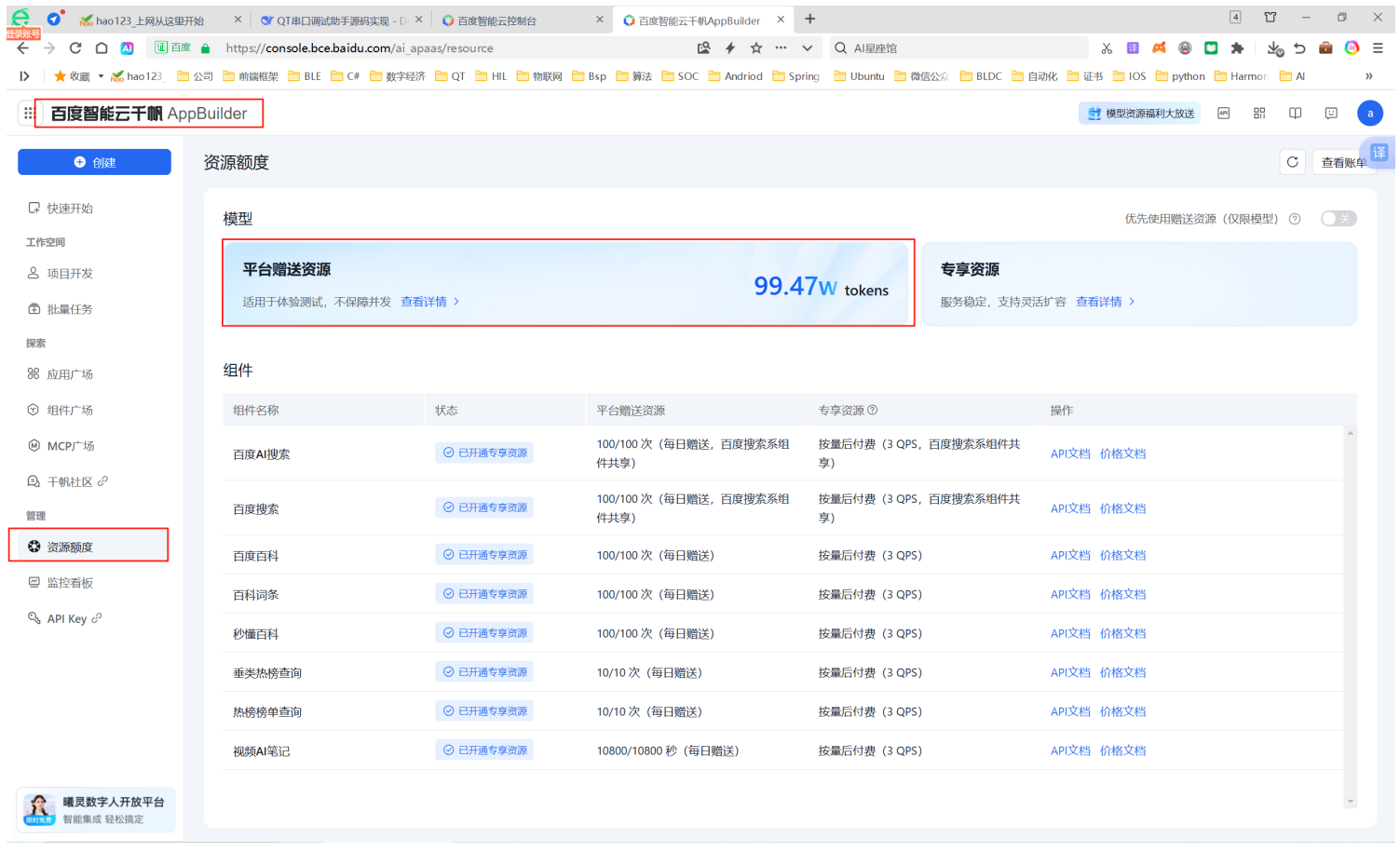Click the refresh icon next to 查看账单

[1292, 162]
